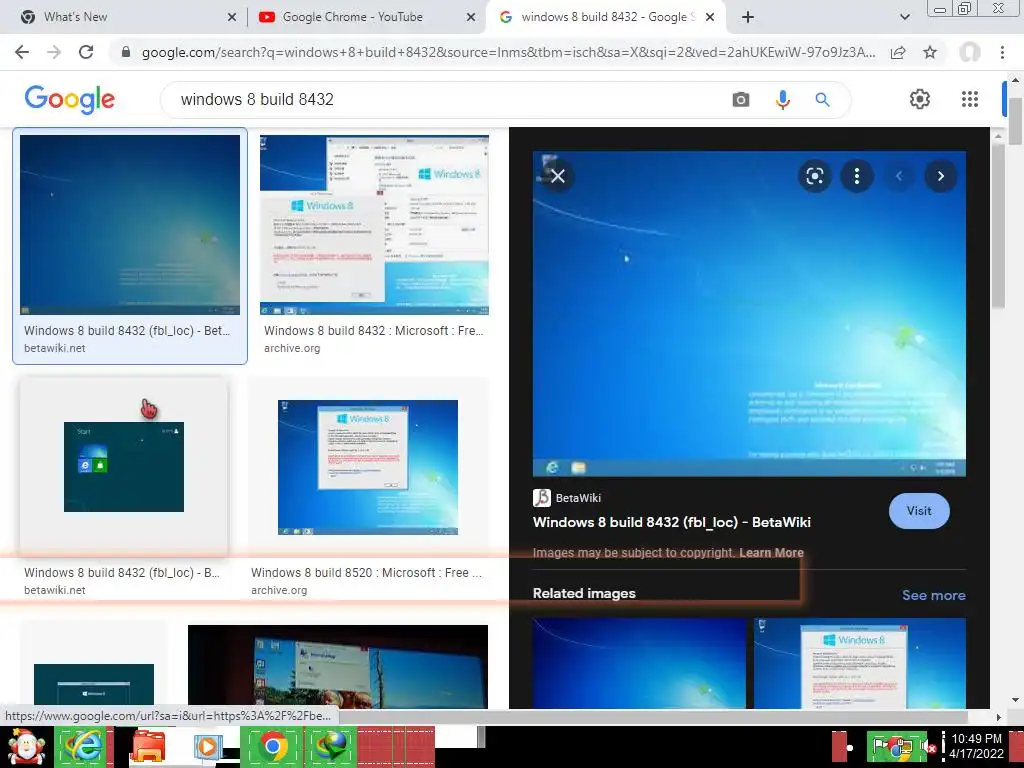Click caption Windows 8 build 8520 : Microsoft
1024x768 pixels.
[x=366, y=573]
